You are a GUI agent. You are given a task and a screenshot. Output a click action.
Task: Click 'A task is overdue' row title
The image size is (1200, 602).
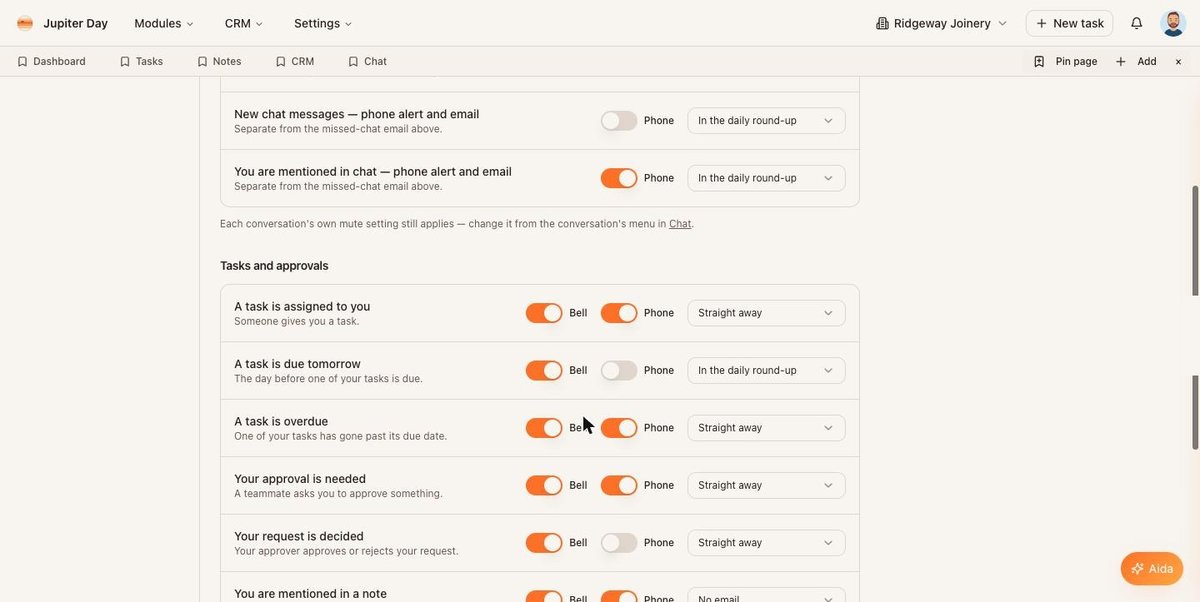(x=281, y=421)
